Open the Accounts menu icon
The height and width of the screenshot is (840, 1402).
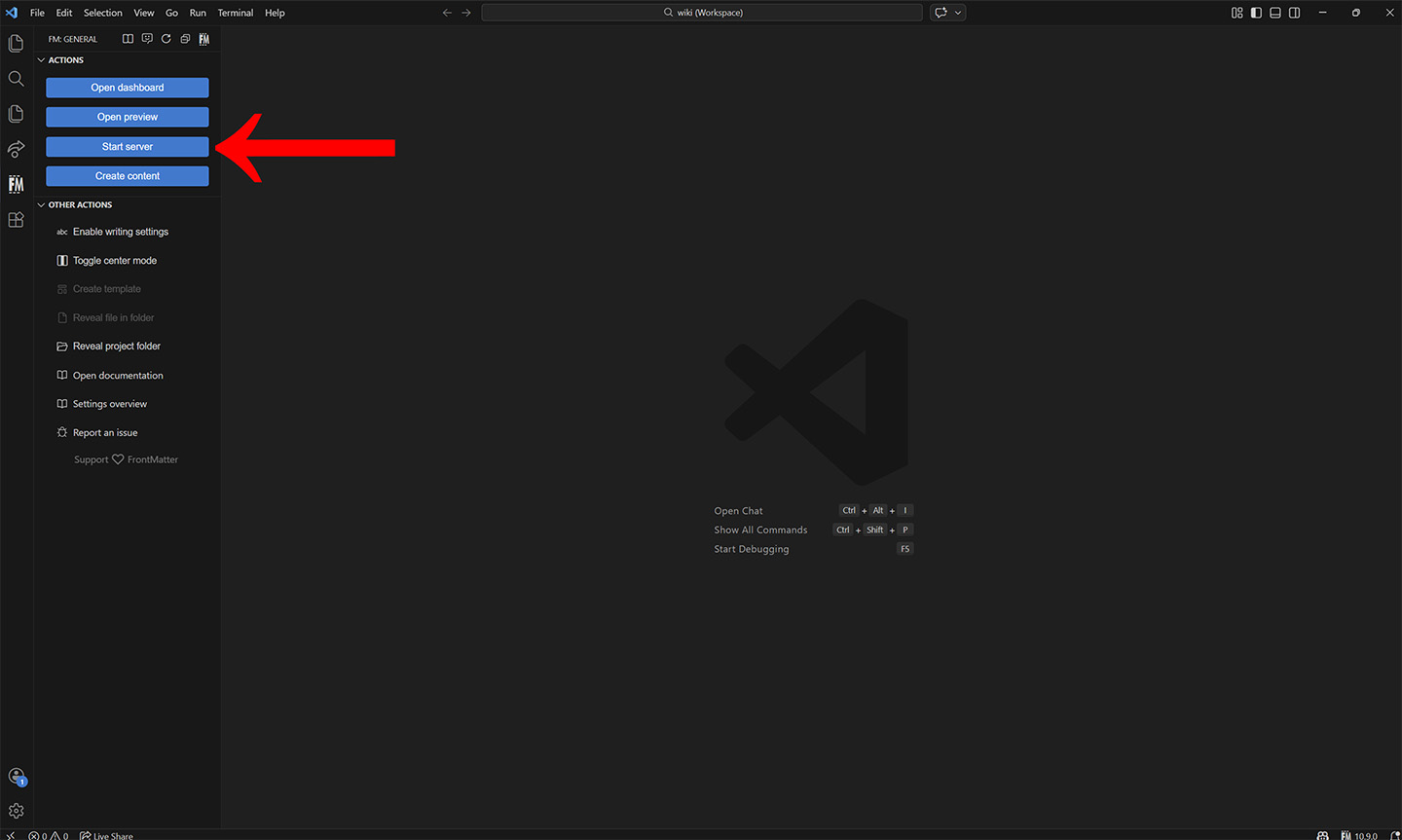(x=16, y=777)
